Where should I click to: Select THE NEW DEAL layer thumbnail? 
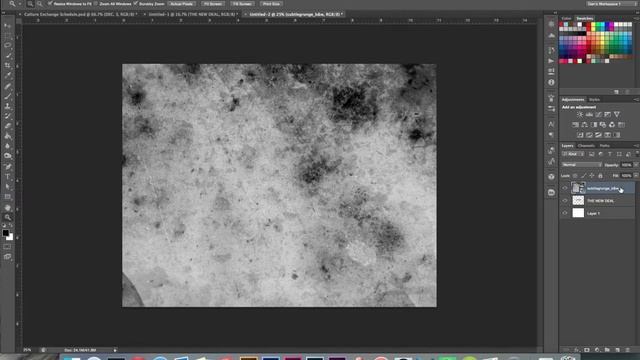[578, 200]
